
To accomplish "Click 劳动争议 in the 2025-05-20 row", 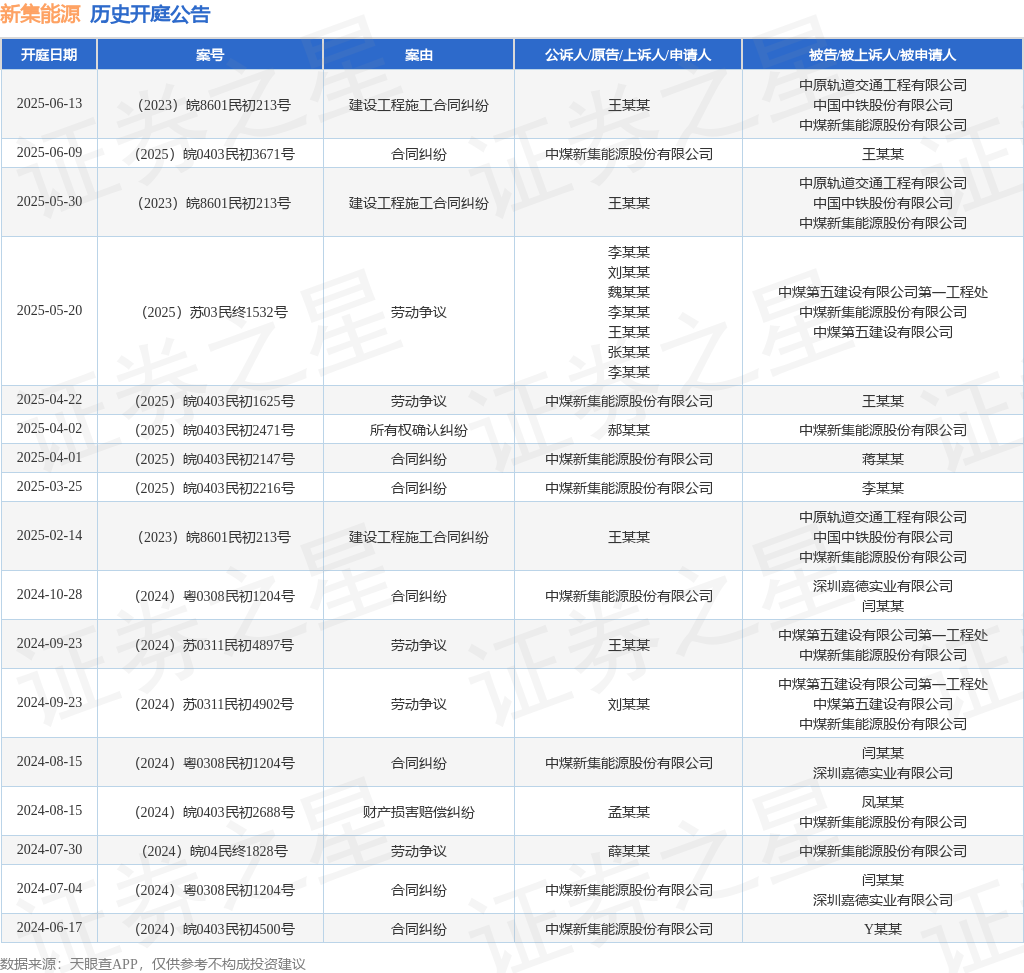I will [419, 312].
